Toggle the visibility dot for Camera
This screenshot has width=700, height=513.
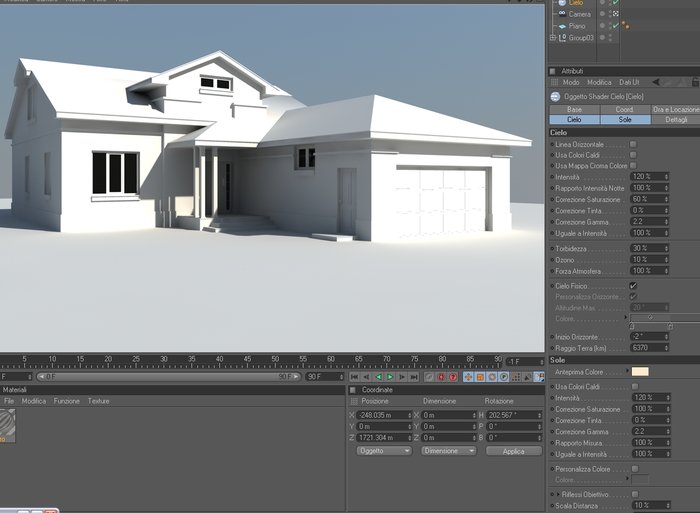tap(602, 14)
